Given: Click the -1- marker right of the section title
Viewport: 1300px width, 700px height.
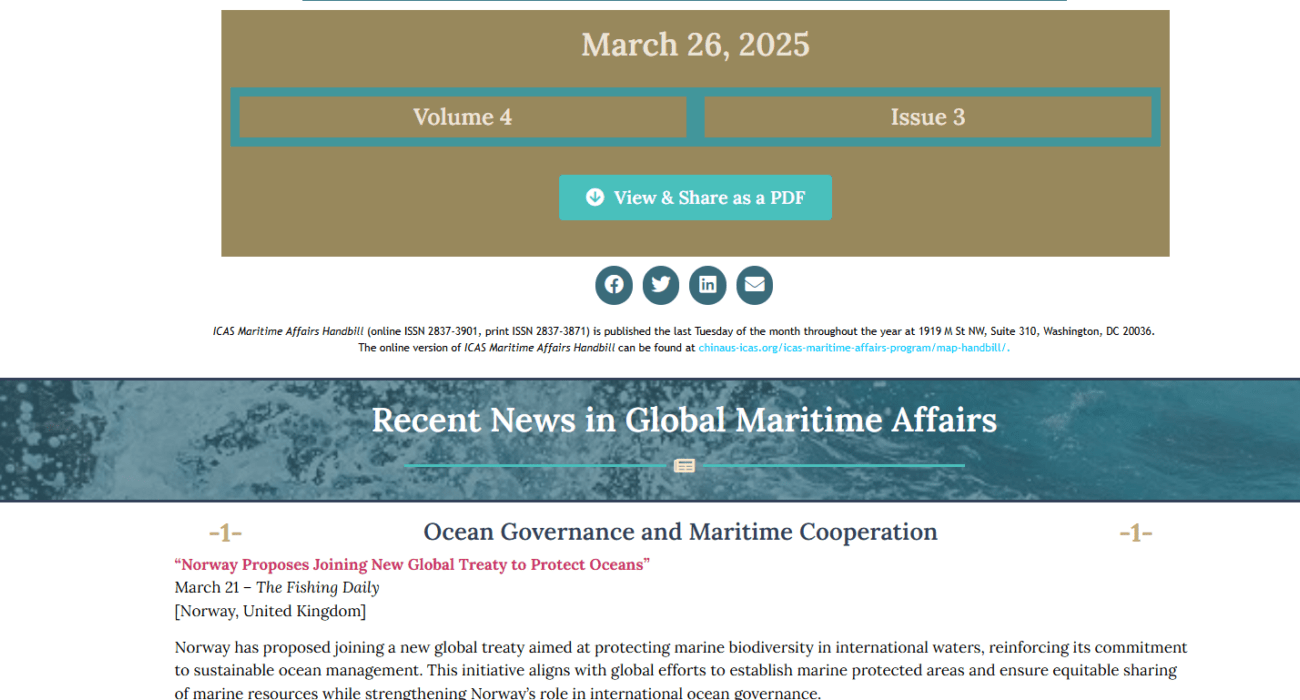Looking at the screenshot, I should (1136, 533).
